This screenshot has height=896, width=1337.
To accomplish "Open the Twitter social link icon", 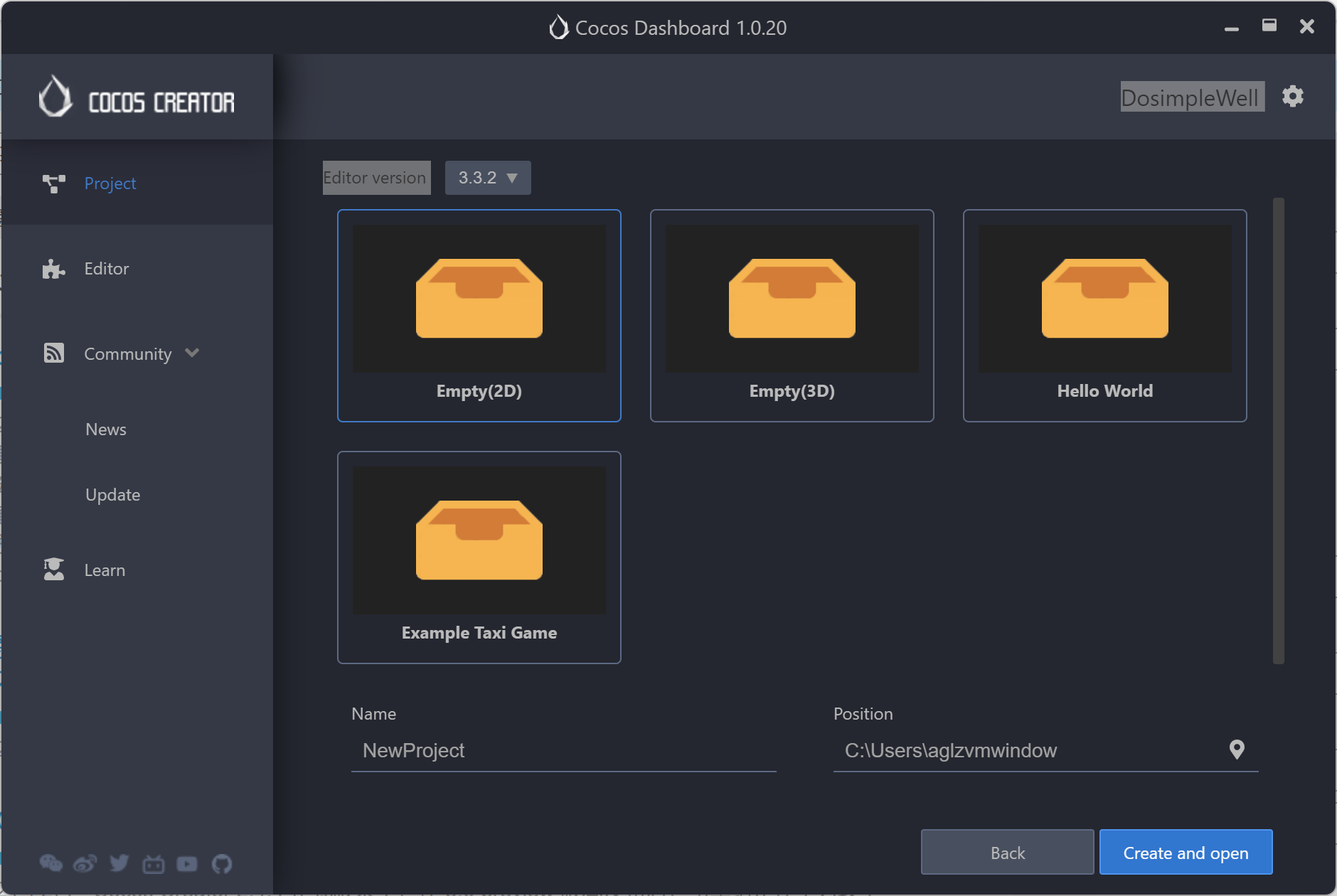I will 119,863.
